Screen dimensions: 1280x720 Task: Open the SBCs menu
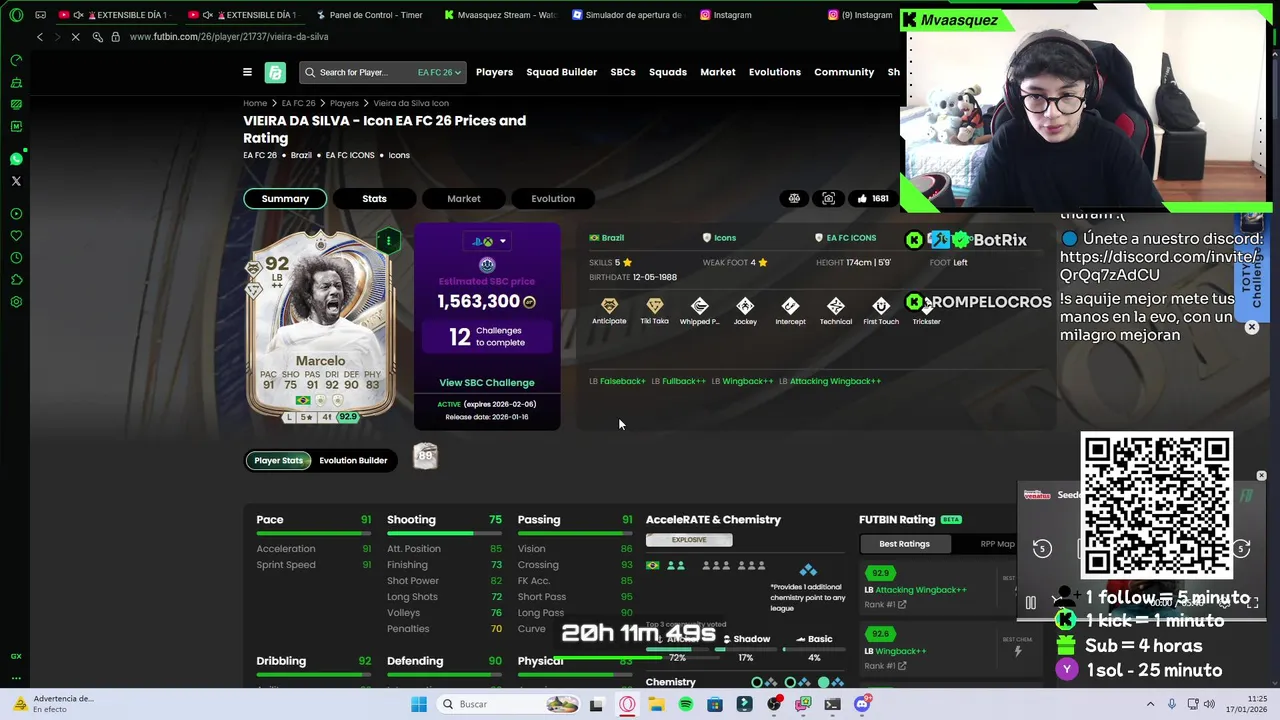pos(623,72)
